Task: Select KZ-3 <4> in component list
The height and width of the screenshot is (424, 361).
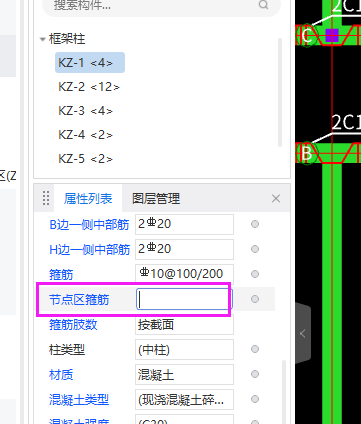Action: [86, 111]
